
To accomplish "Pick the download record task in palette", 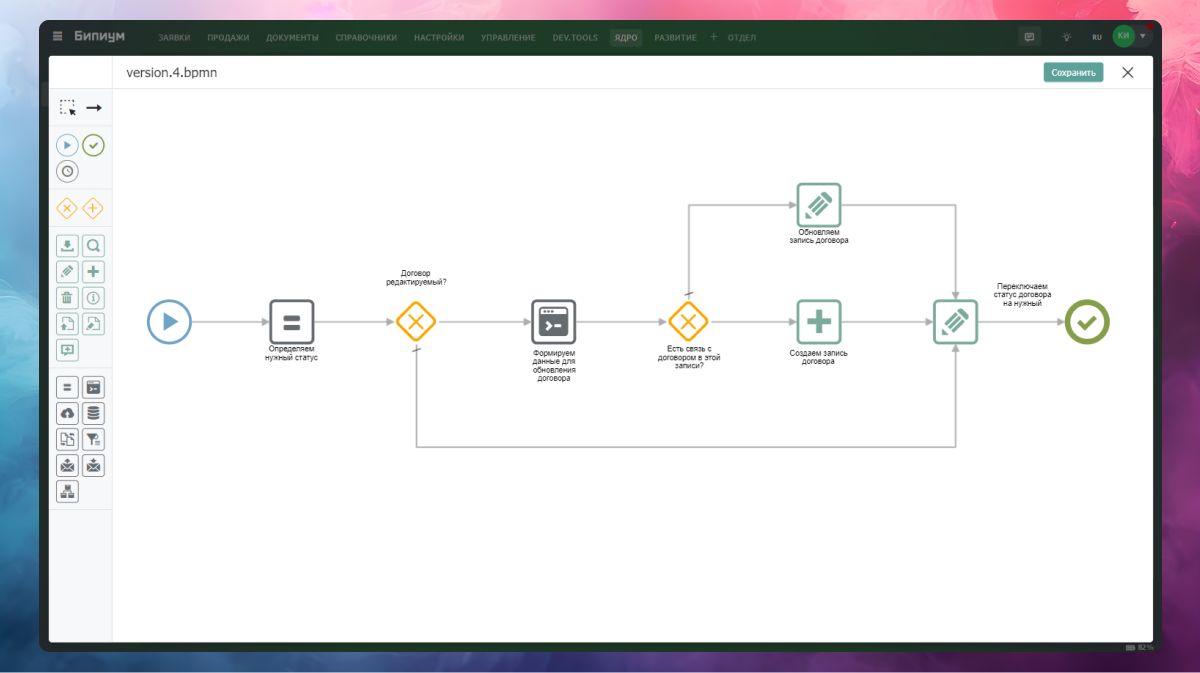I will tap(67, 246).
